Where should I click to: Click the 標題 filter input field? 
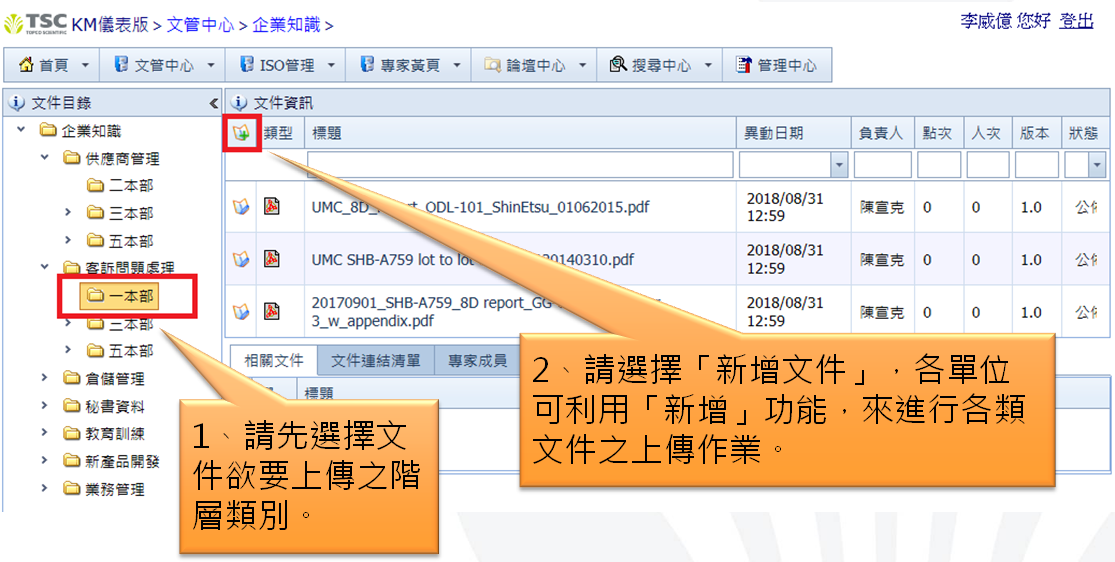click(520, 165)
